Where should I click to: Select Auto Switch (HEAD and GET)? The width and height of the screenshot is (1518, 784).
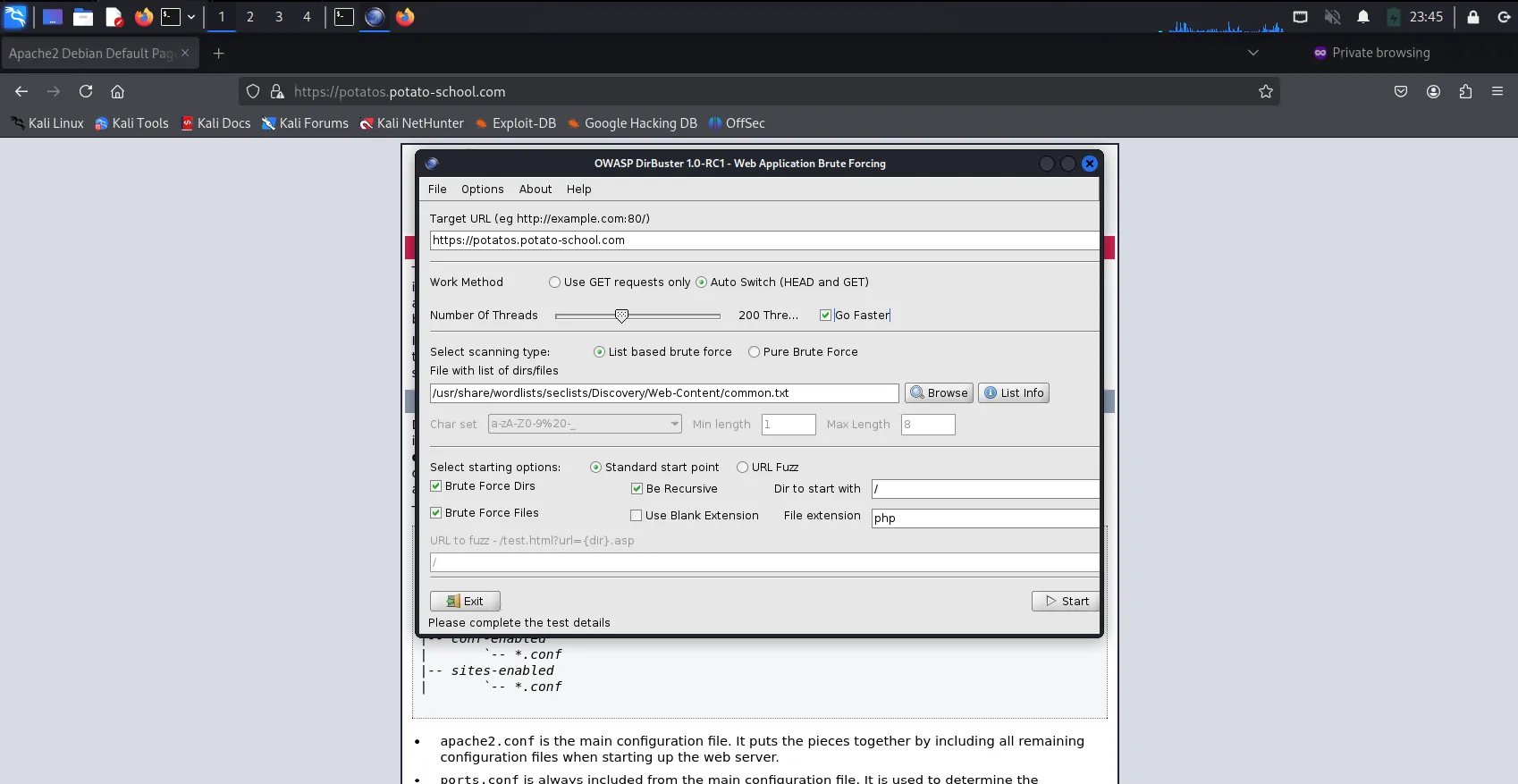(782, 282)
